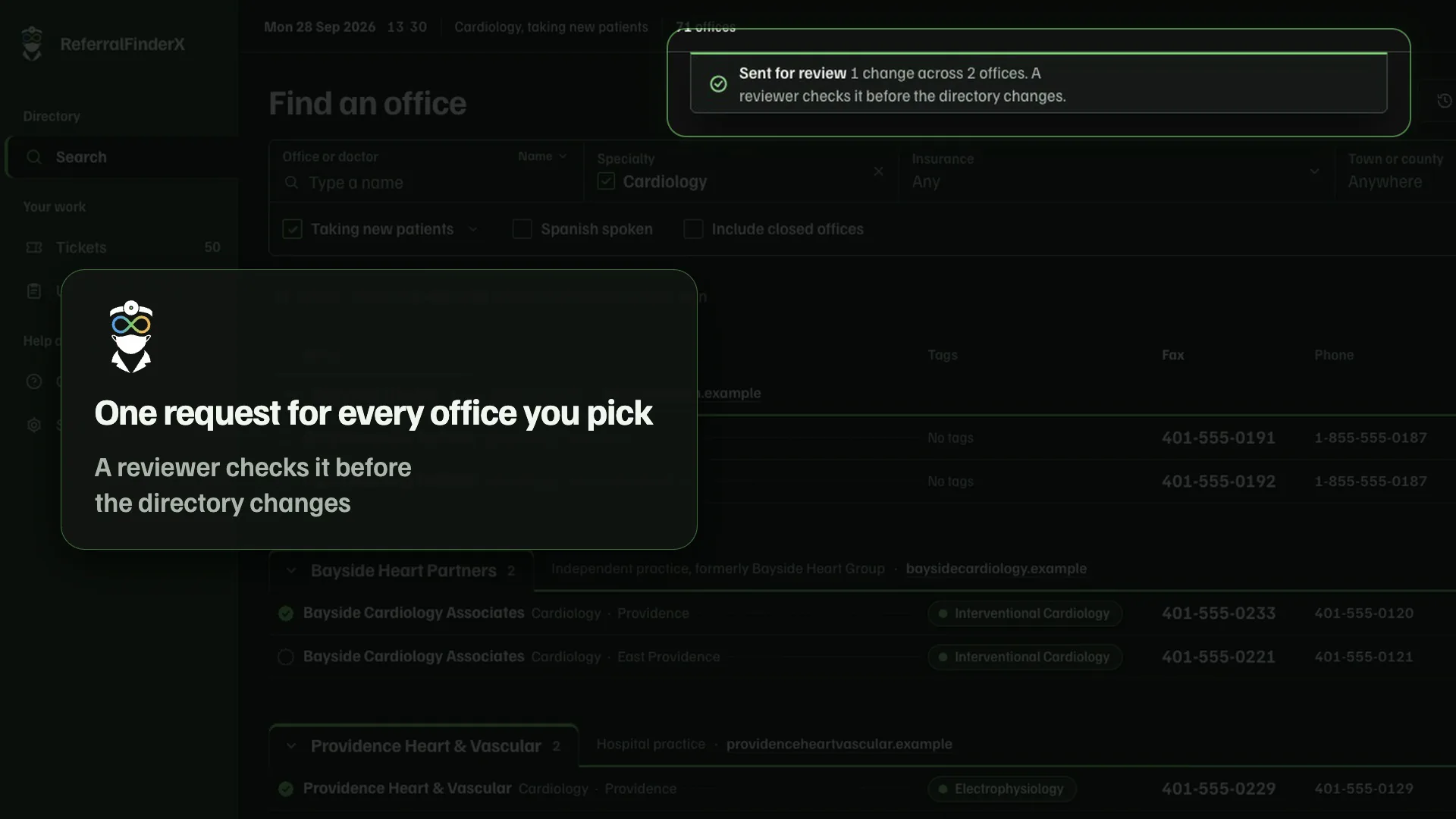The height and width of the screenshot is (819, 1456).
Task: Open the history clock icon
Action: 1444,101
